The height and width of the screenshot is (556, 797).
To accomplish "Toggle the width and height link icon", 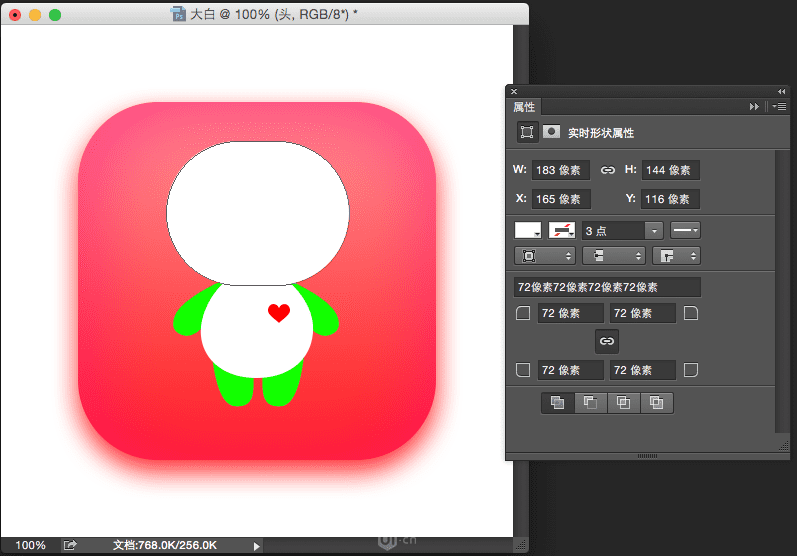I will coord(607,170).
